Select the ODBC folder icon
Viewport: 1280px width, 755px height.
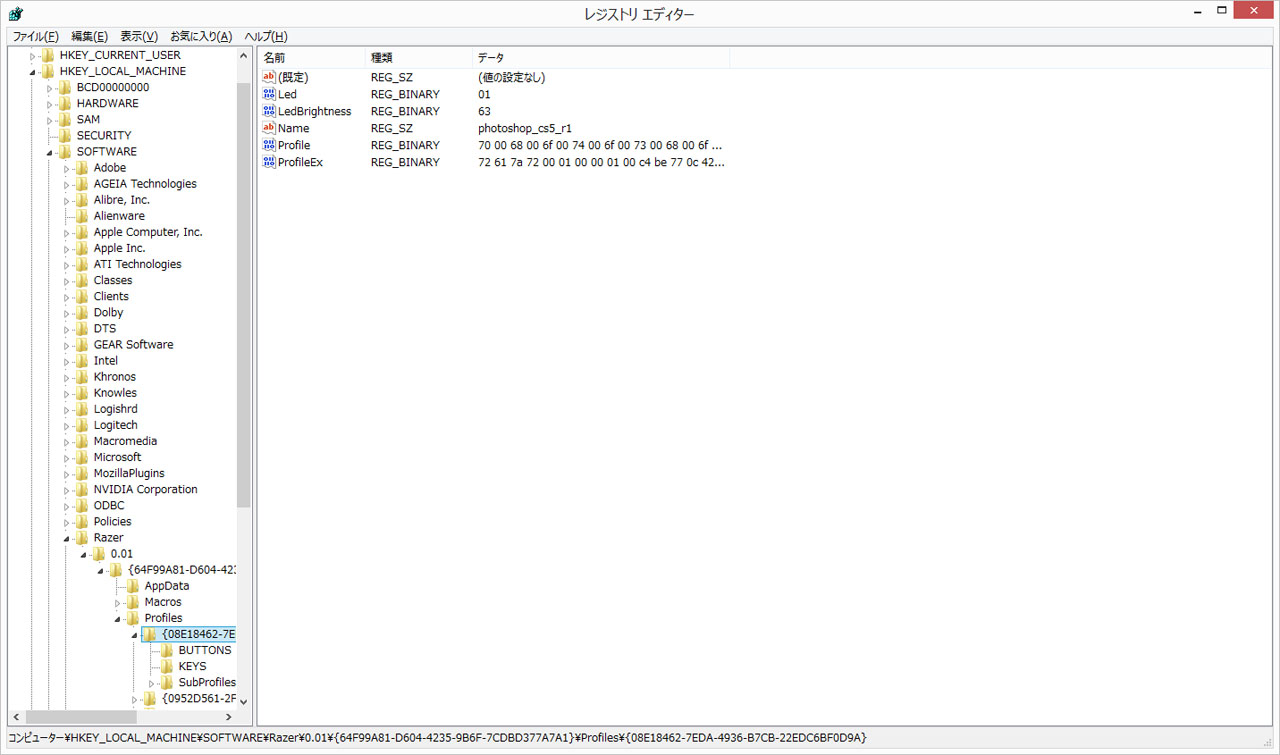pos(82,505)
